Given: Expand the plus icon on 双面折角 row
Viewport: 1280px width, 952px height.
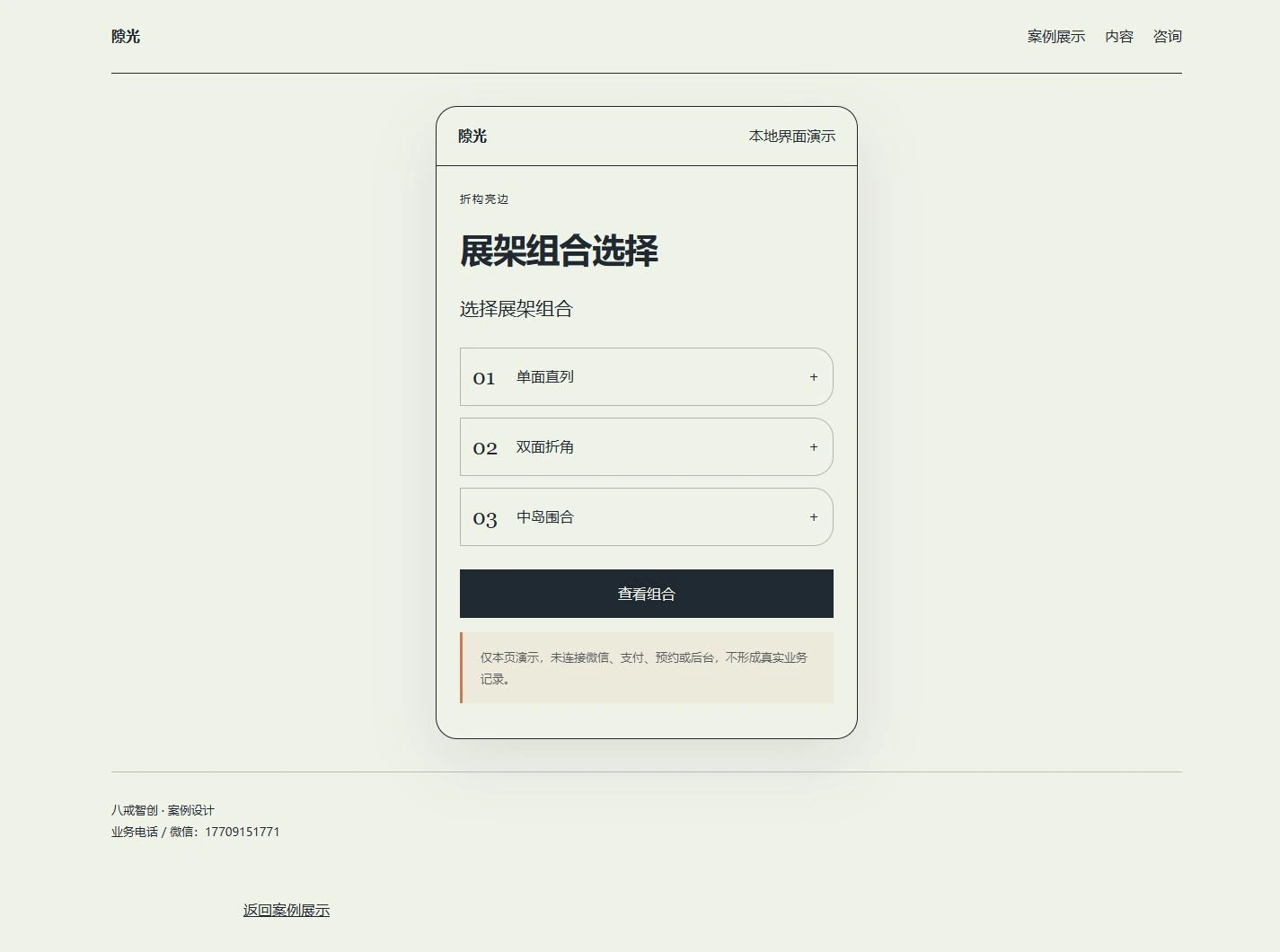Looking at the screenshot, I should coord(813,447).
